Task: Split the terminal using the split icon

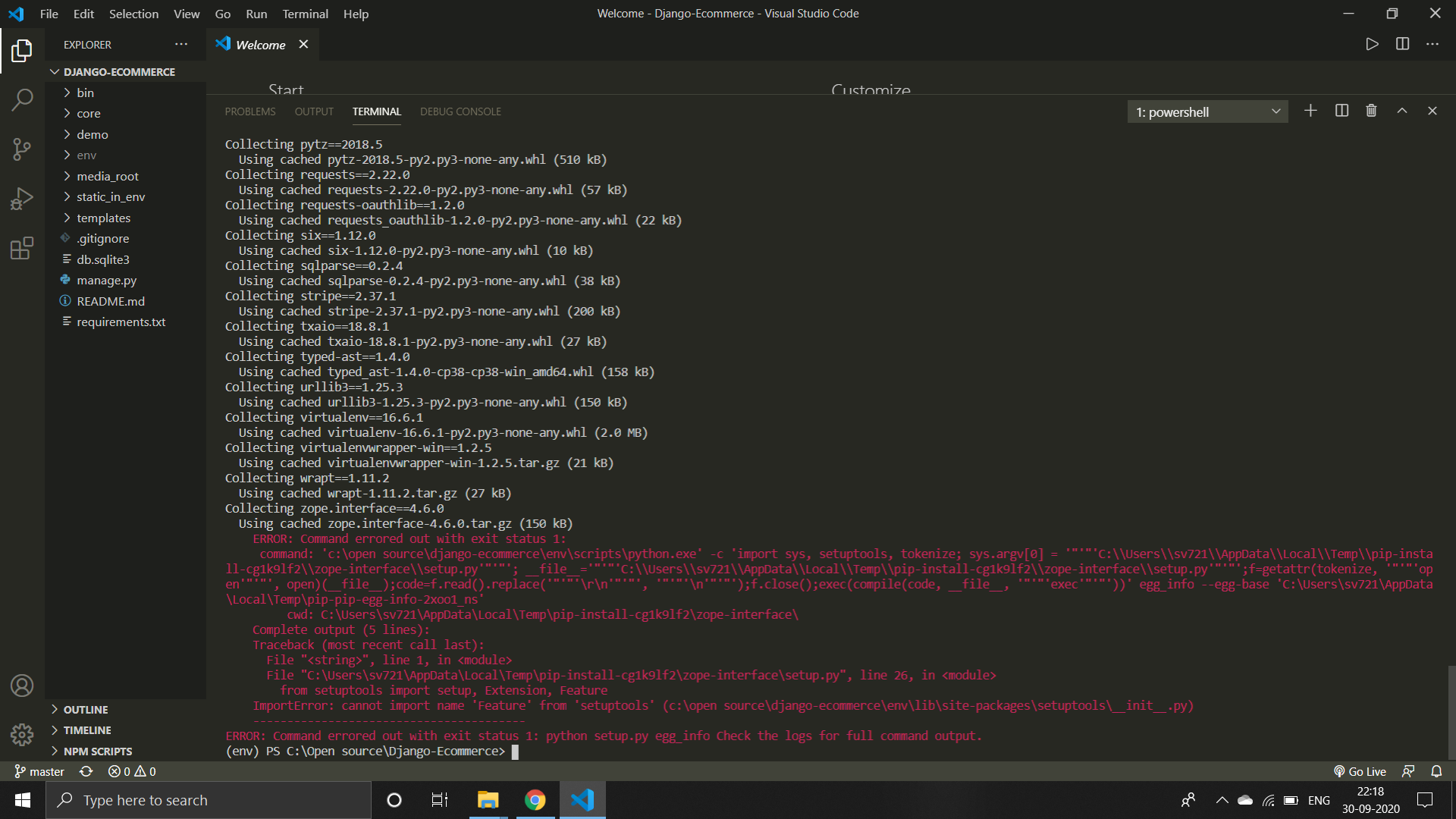Action: [1341, 111]
